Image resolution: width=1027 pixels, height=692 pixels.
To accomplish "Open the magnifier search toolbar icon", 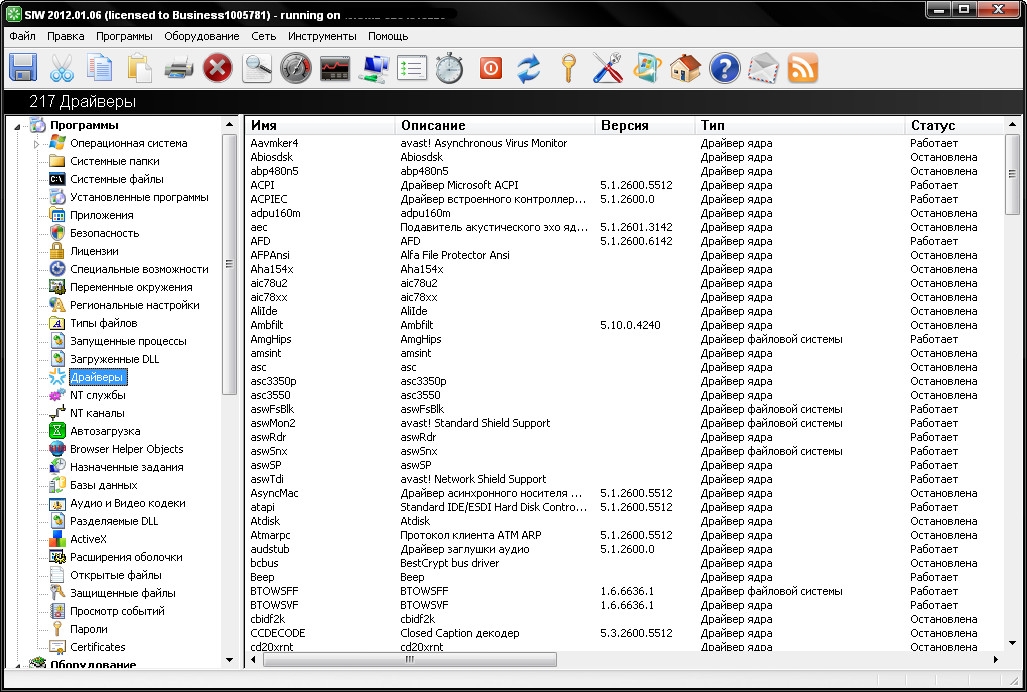I will tap(257, 68).
